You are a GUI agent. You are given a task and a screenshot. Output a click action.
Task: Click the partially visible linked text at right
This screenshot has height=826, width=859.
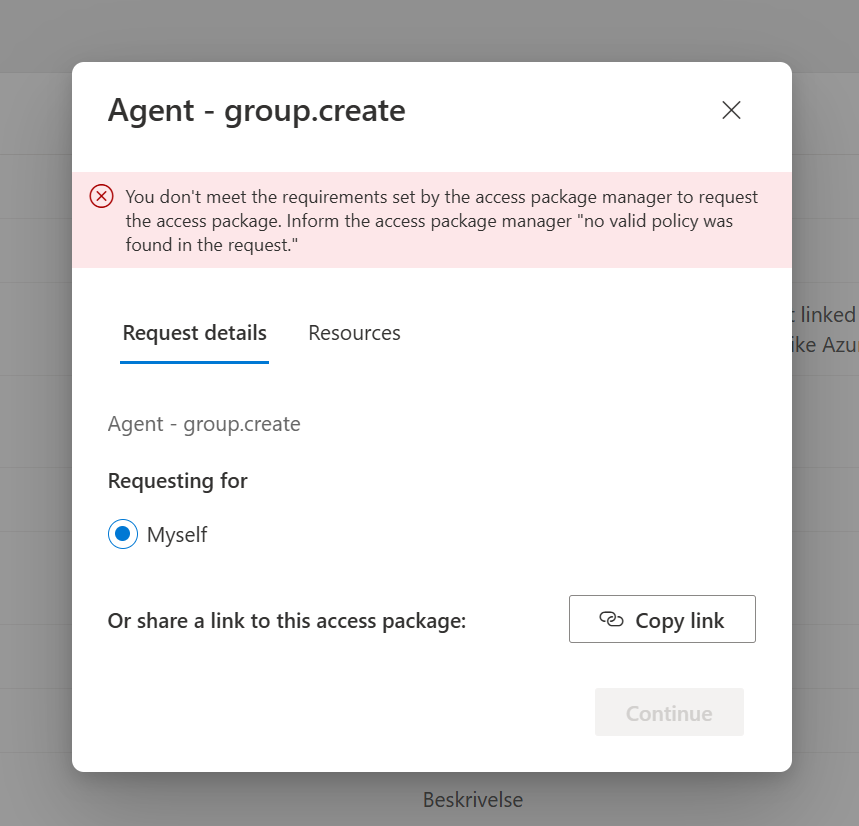coord(825,315)
